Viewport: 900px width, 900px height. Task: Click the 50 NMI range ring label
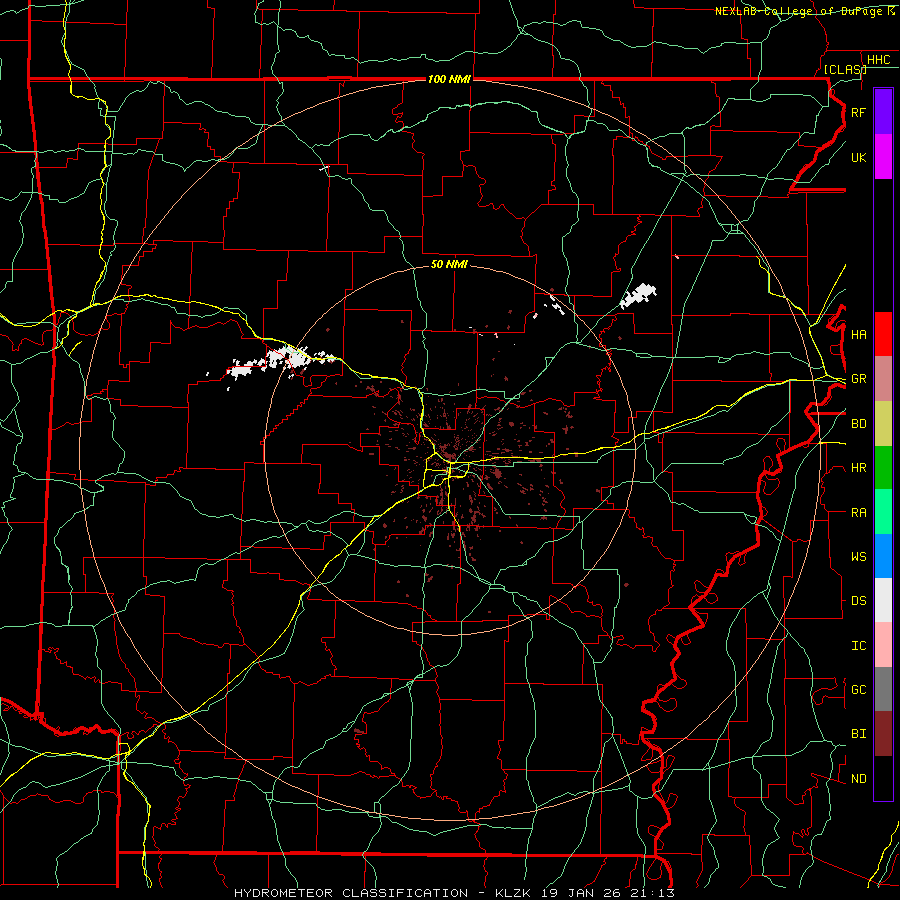449,264
